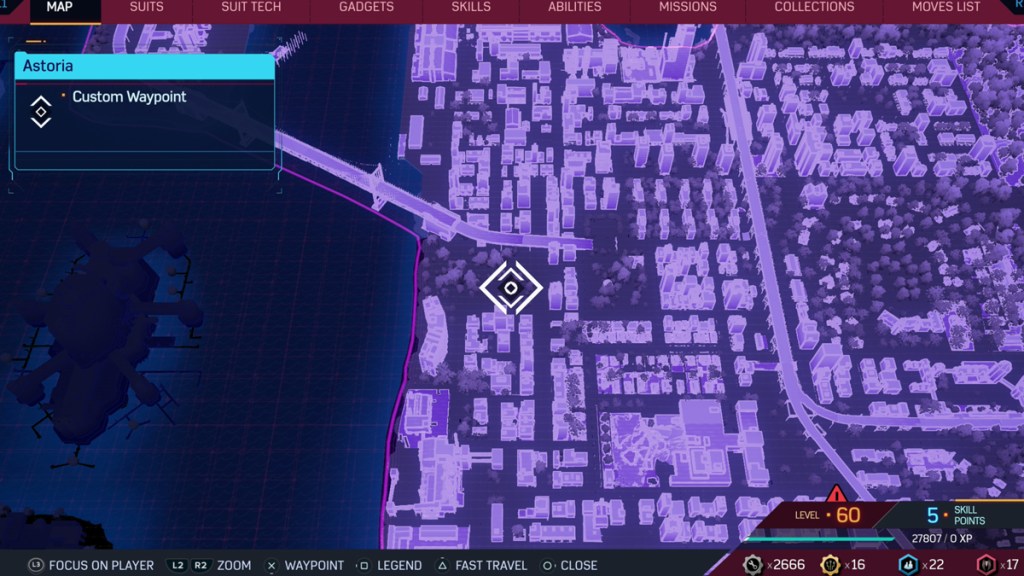Image resolution: width=1024 pixels, height=576 pixels.
Task: Go to the Gadgets tab
Action: pos(366,7)
